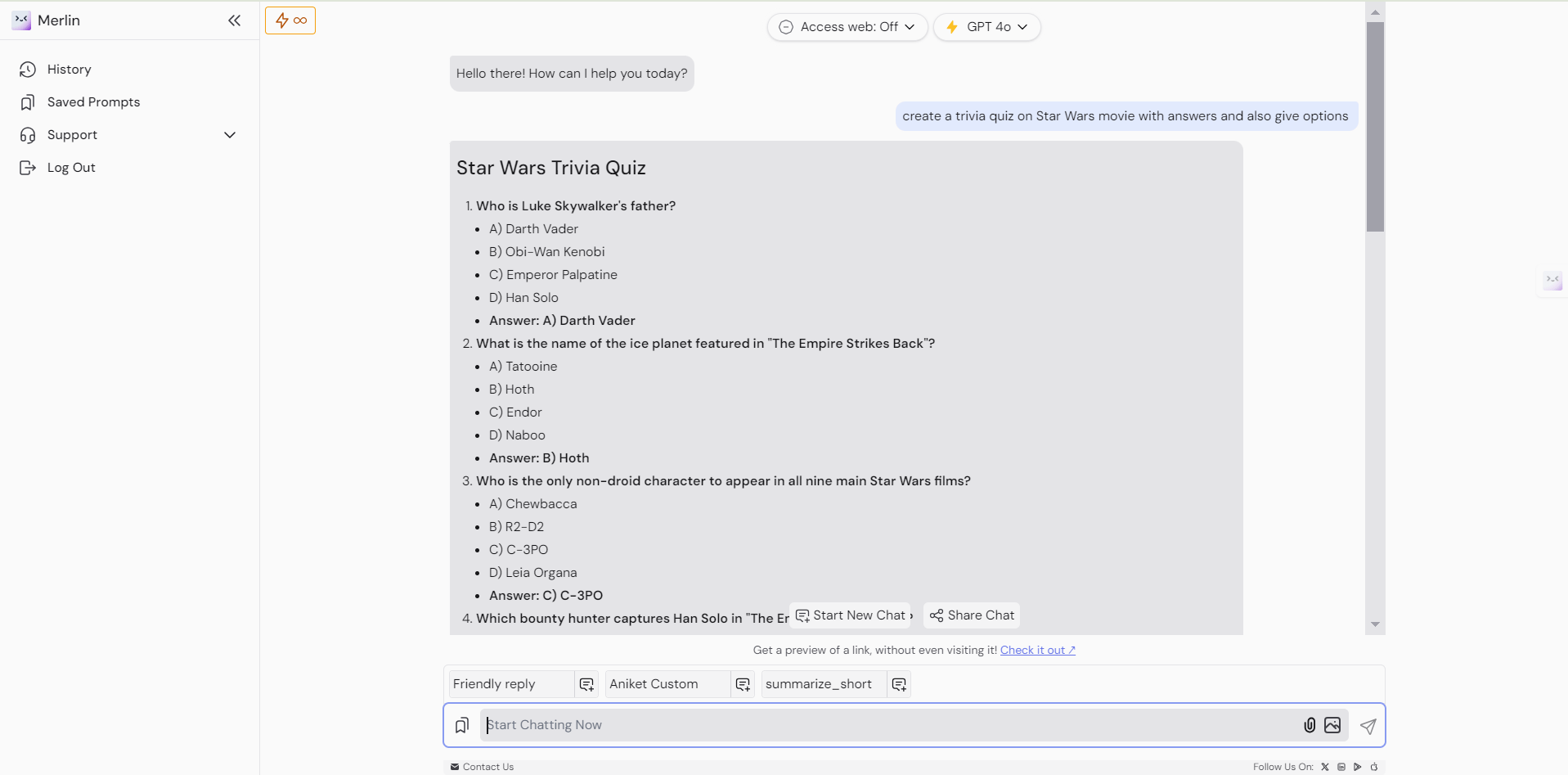Select the summarize_short prompt chip
Image resolution: width=1568 pixels, height=775 pixels.
(824, 684)
